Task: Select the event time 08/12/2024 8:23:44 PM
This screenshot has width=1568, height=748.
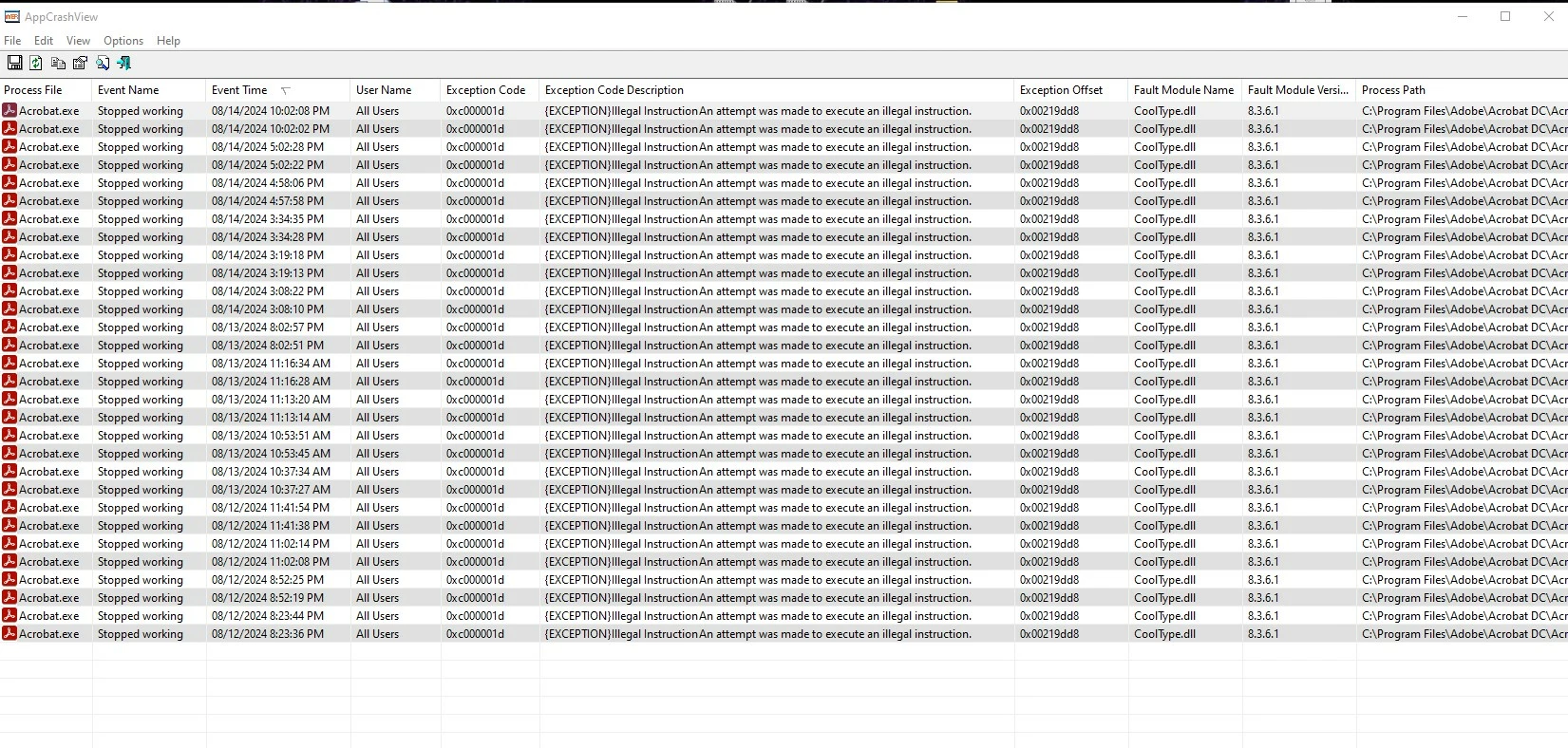Action: 268,616
